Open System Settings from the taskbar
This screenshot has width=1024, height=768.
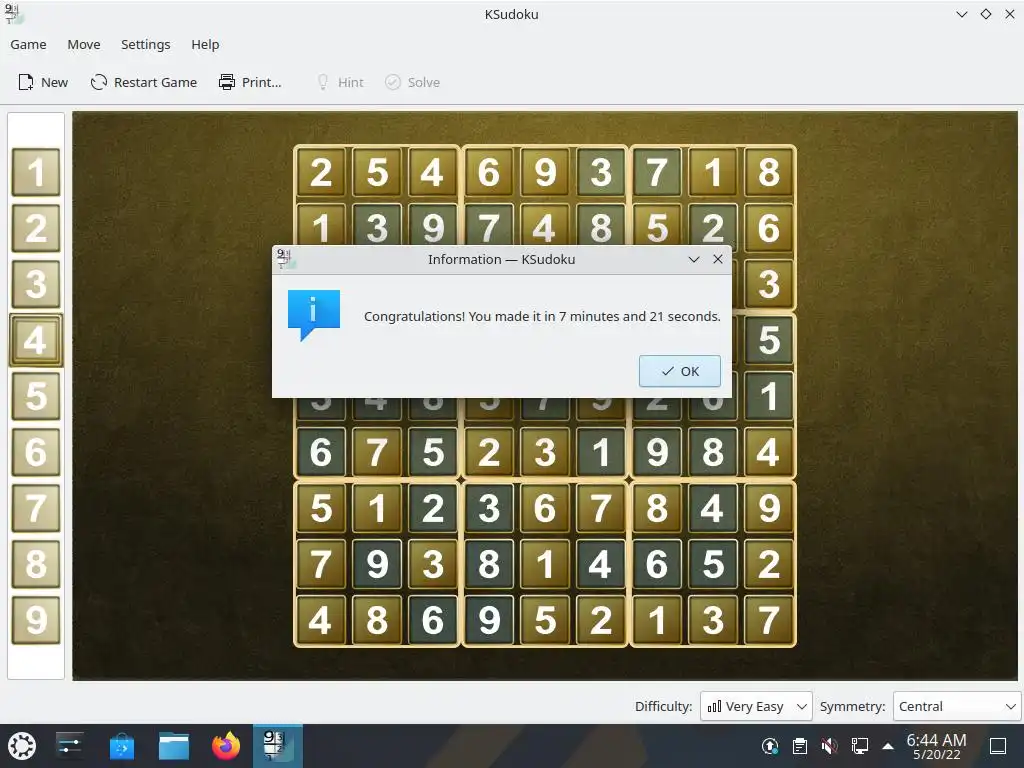[x=69, y=746]
